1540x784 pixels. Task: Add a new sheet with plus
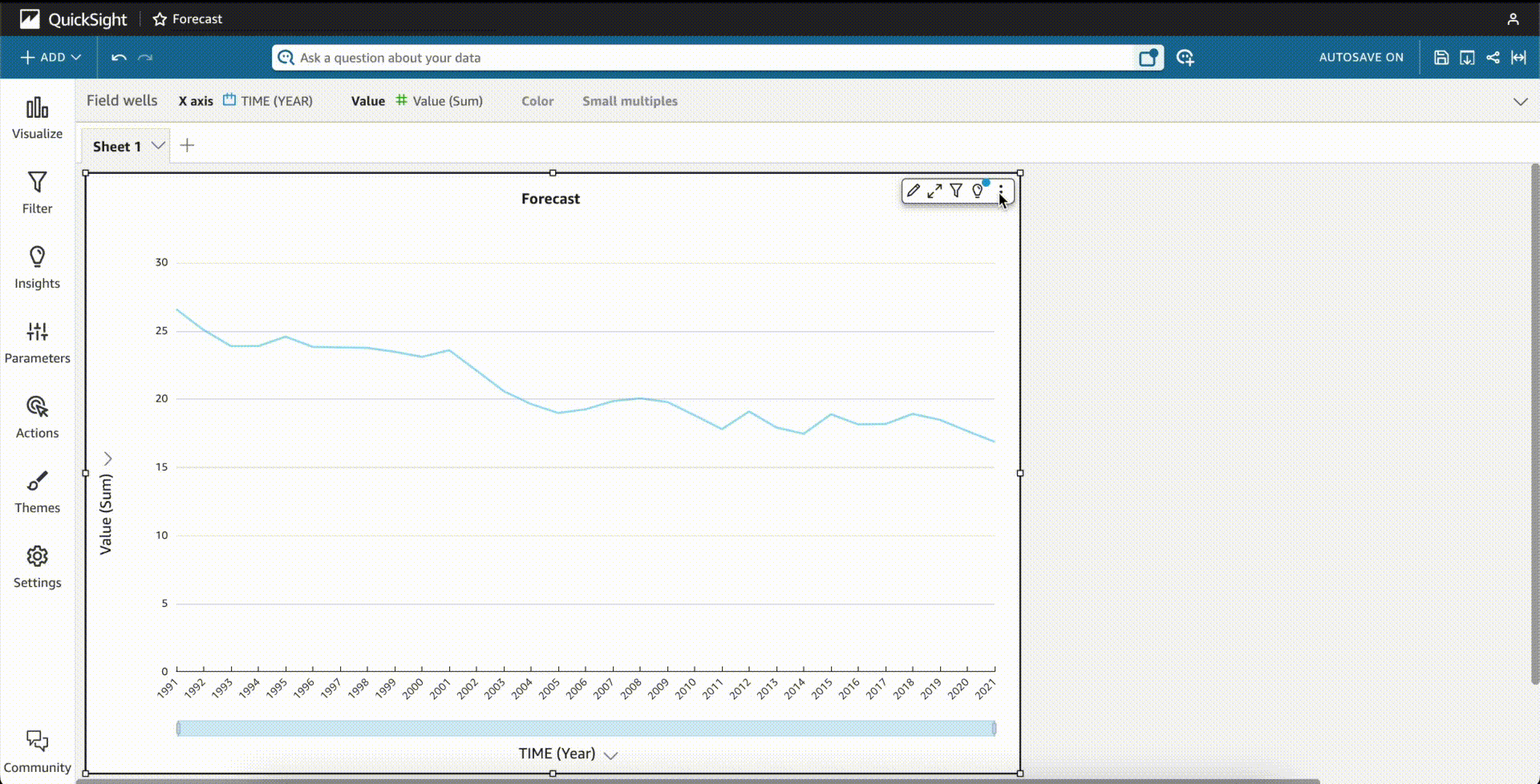187,145
